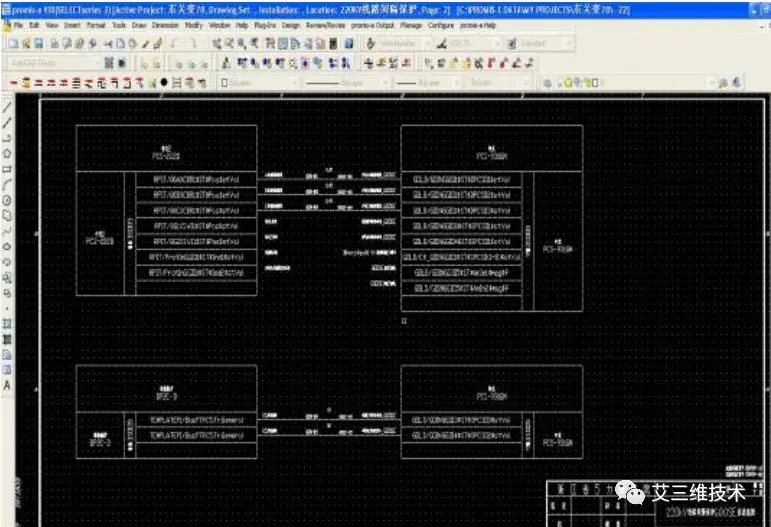Viewport: 771px width, 527px height.
Task: Open the promis-e Help menu
Action: coord(477,25)
